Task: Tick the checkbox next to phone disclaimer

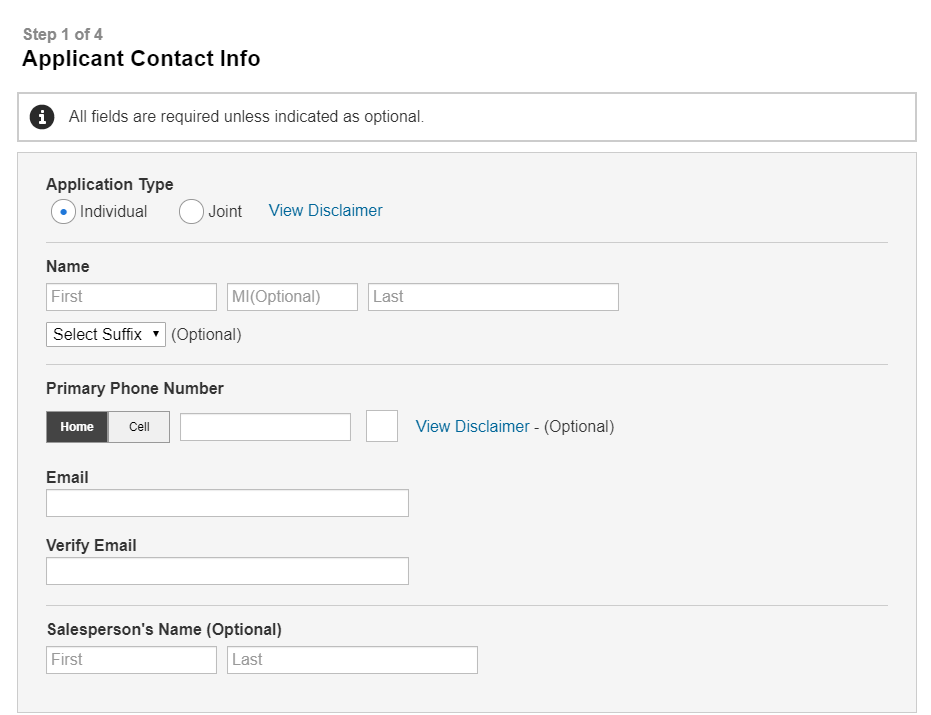Action: 382,426
